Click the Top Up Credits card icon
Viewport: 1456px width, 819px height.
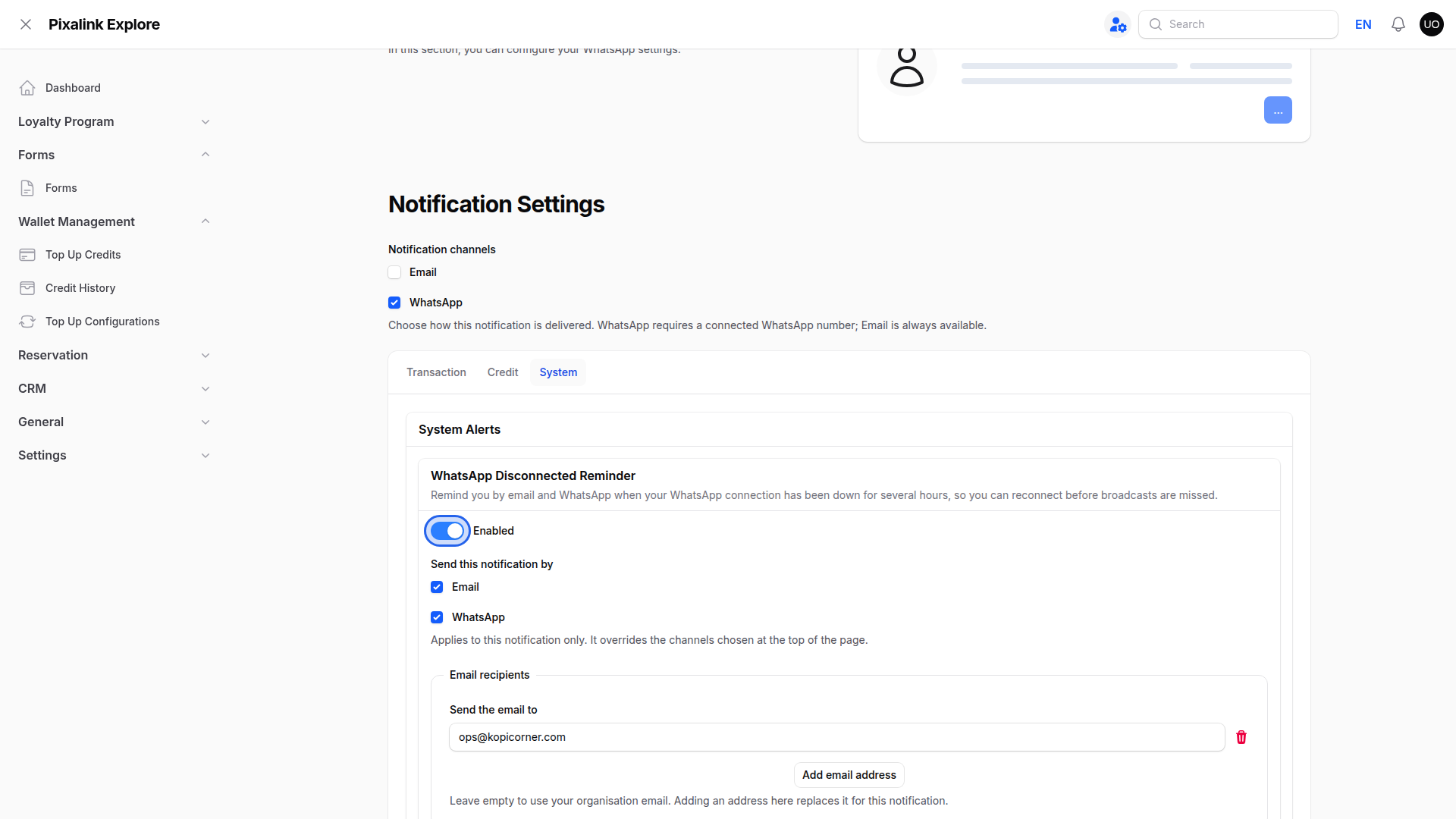point(27,255)
